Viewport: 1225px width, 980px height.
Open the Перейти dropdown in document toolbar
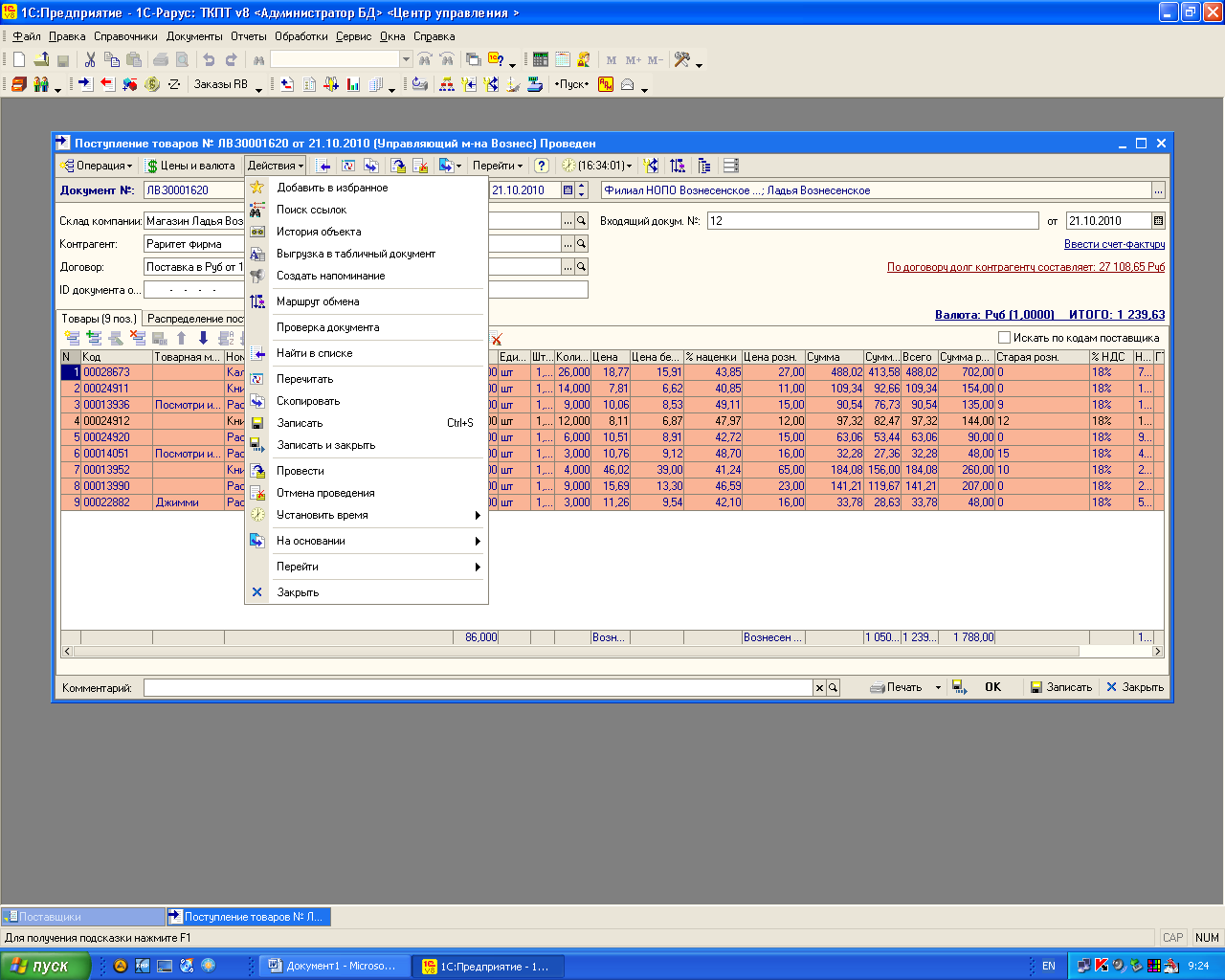[x=498, y=166]
